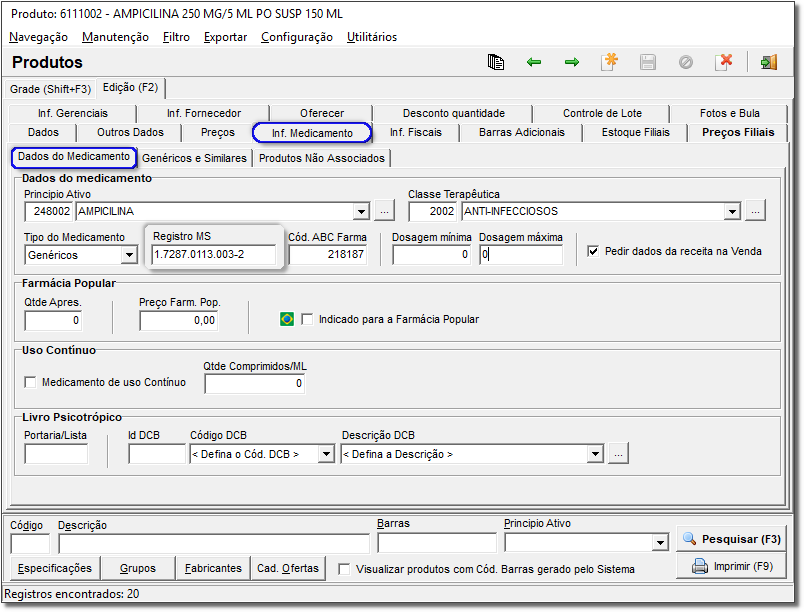
Task: Click the Preço Farm. Pop. field
Action: (178, 321)
